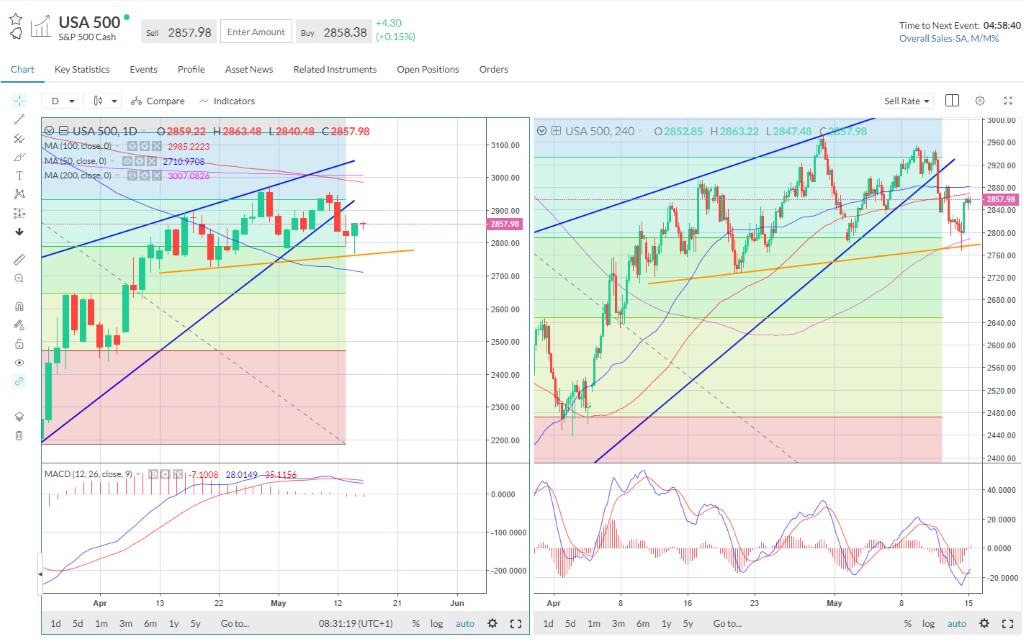Viewport: 1024px width, 642px height.
Task: Open left chart bottom settings gear
Action: [x=492, y=624]
